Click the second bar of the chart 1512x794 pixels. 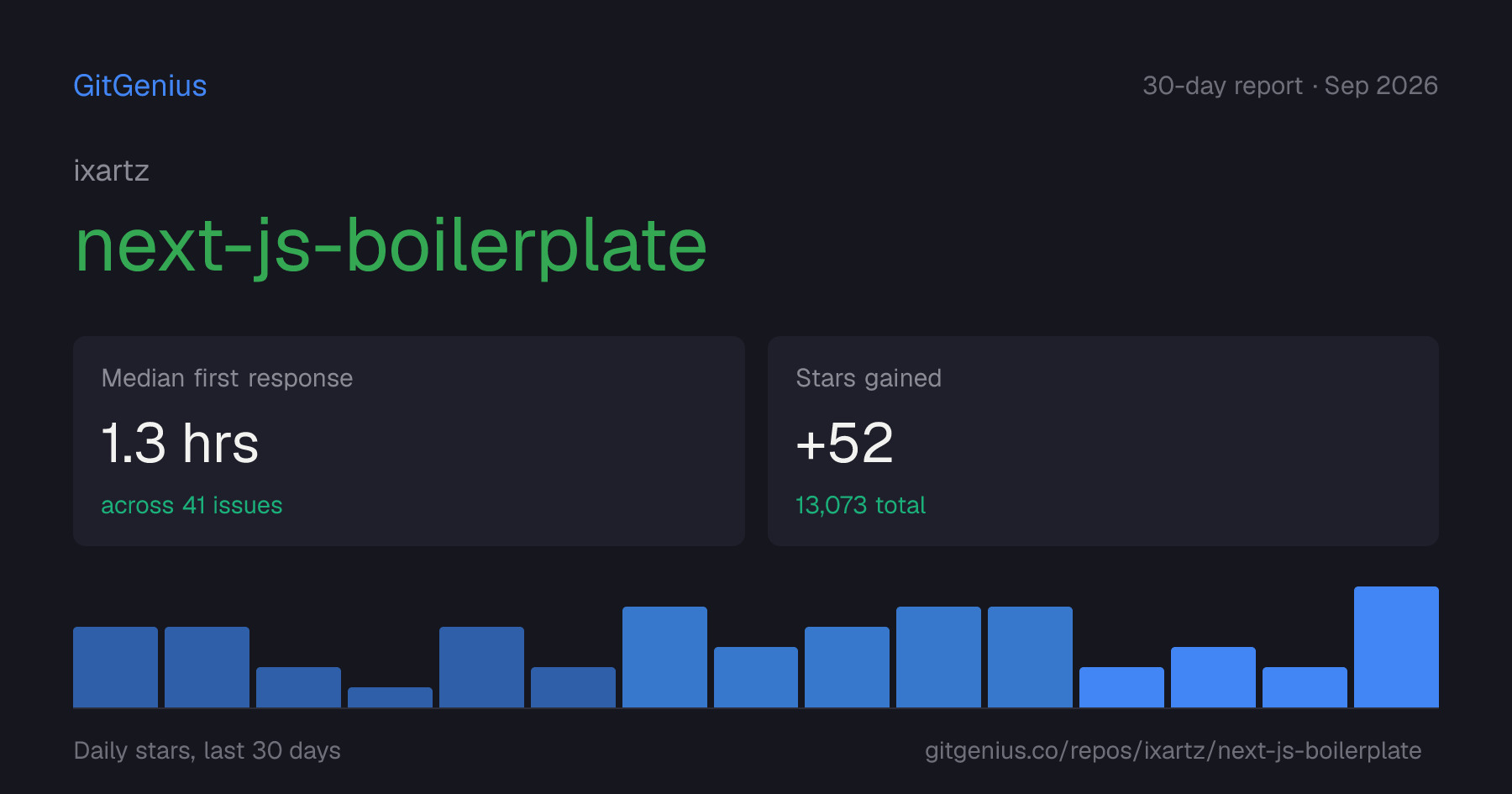pyautogui.click(x=207, y=667)
